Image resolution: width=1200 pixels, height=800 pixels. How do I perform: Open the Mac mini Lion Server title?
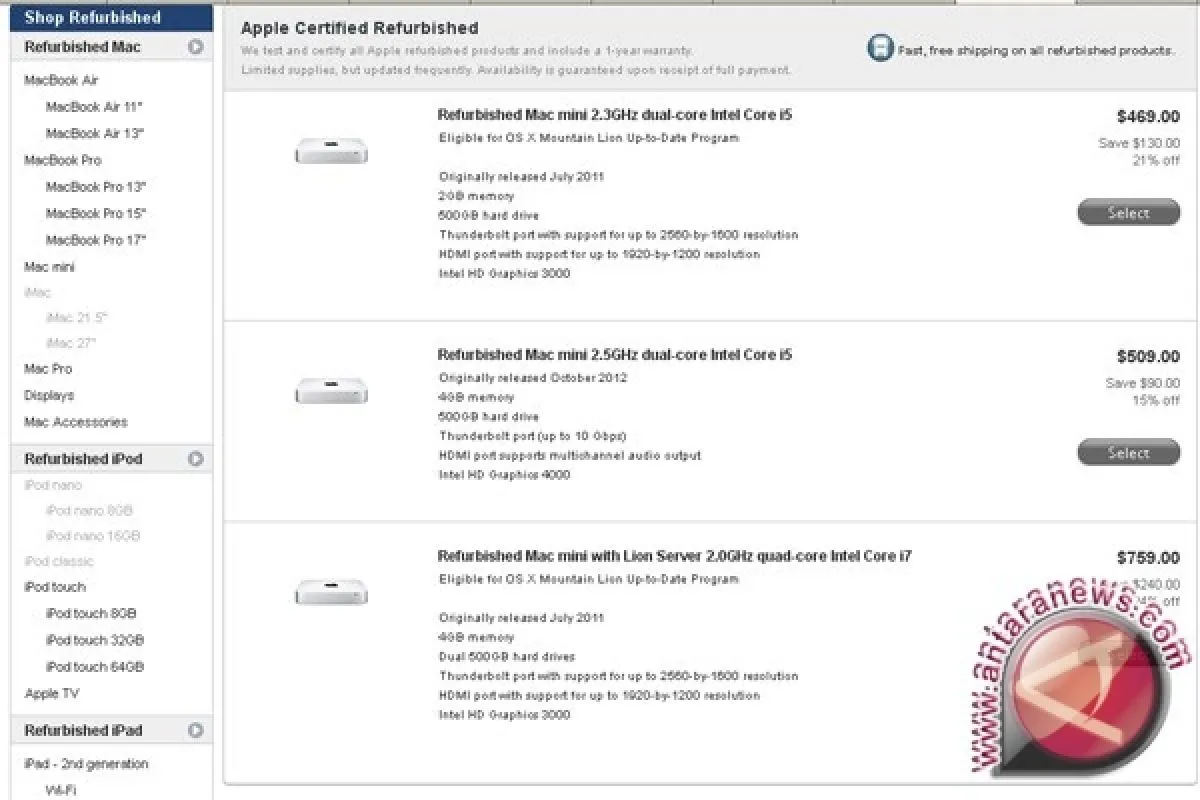675,556
